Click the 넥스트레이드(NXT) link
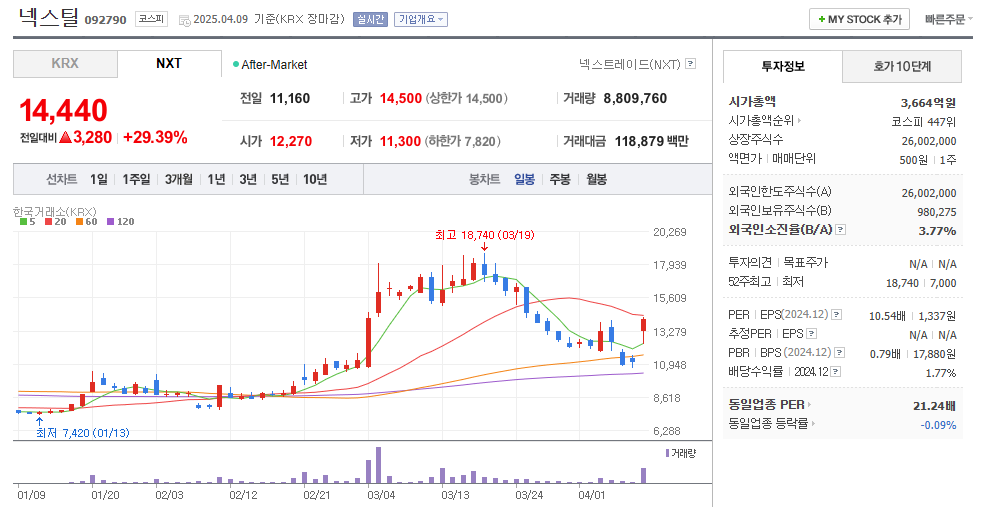The image size is (981, 507). click(630, 64)
